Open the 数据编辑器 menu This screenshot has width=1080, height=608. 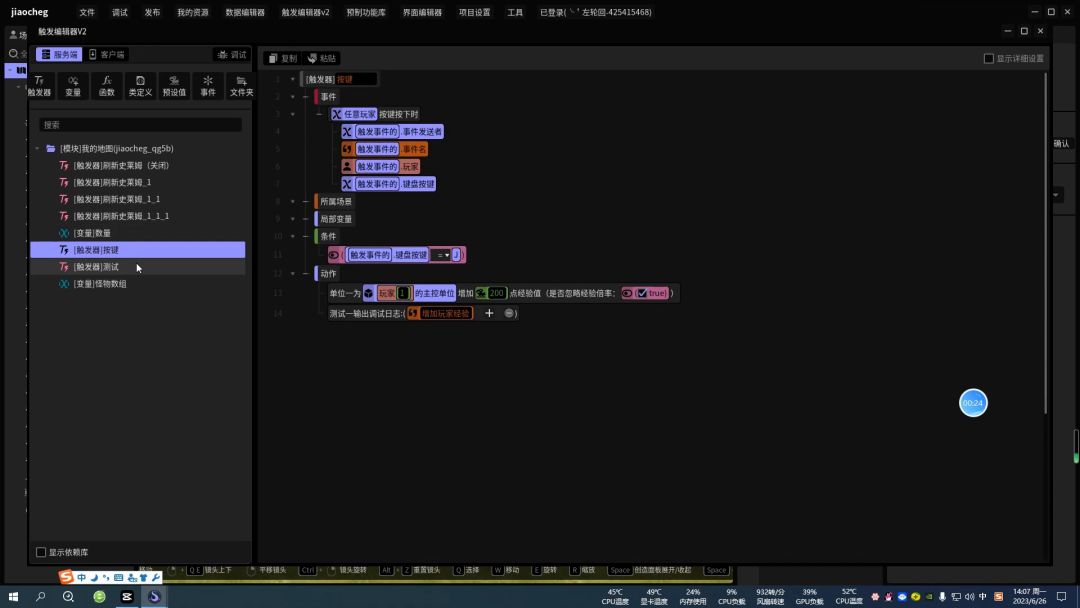click(245, 12)
